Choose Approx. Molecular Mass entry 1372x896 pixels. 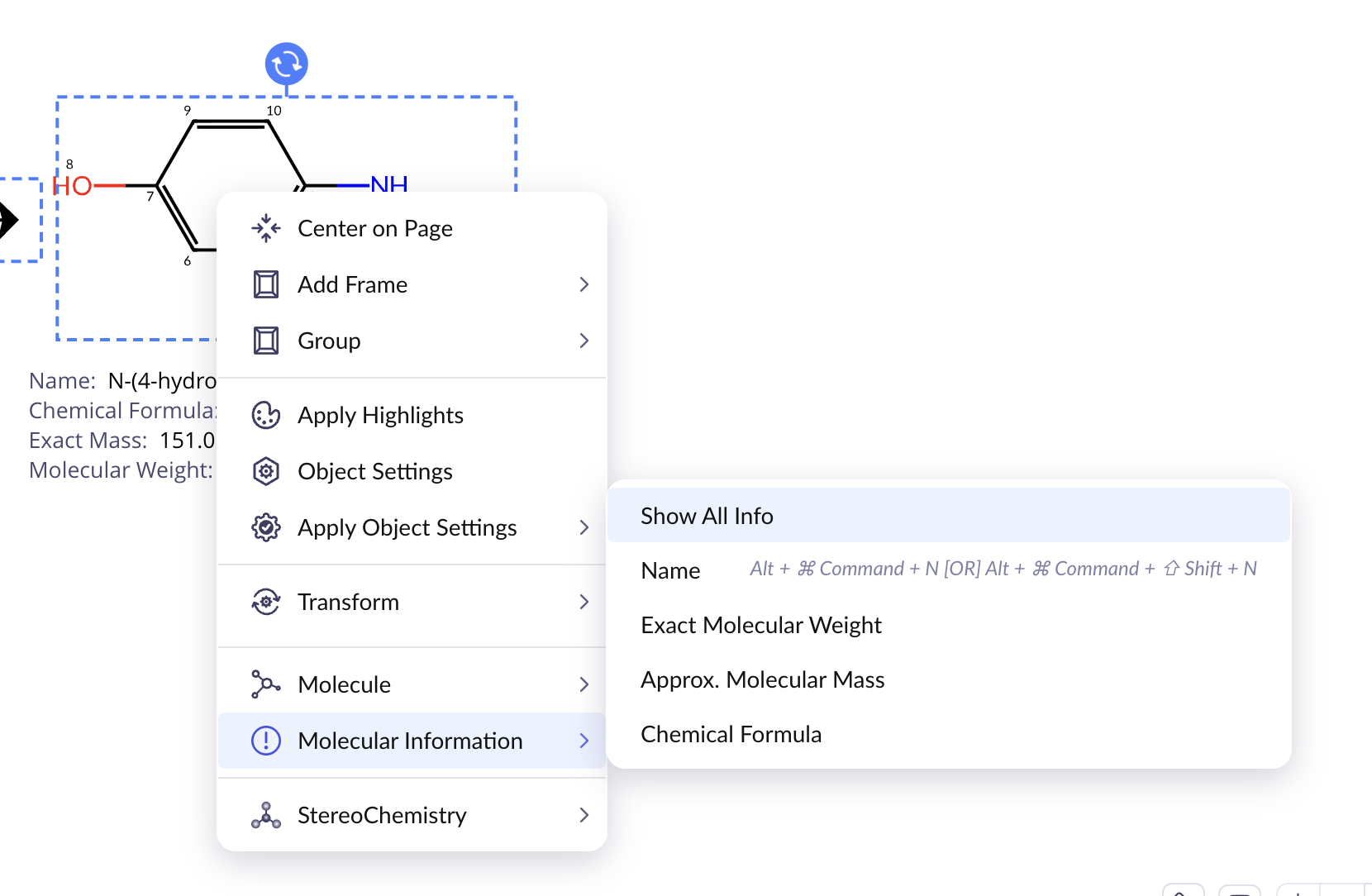(762, 679)
